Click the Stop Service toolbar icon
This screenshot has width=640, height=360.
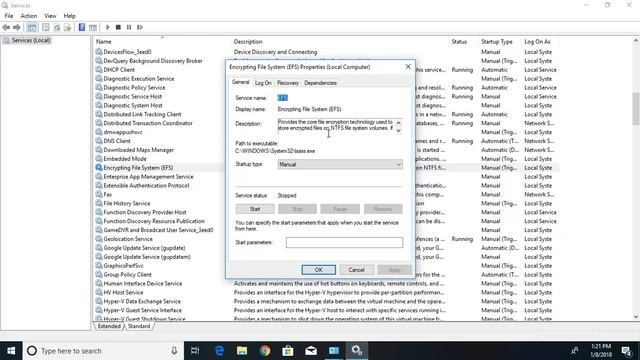click(x=118, y=27)
